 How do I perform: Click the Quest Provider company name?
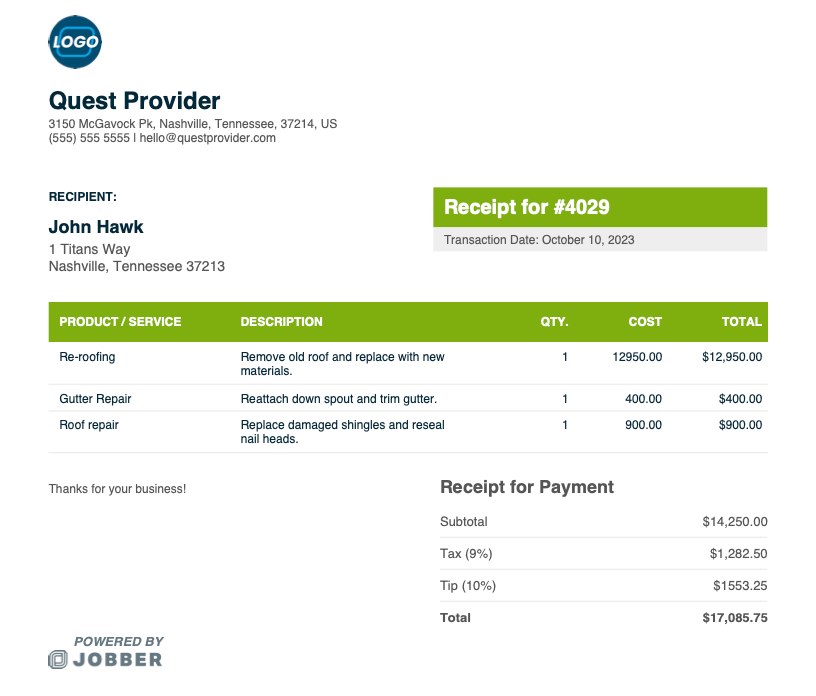point(134,101)
